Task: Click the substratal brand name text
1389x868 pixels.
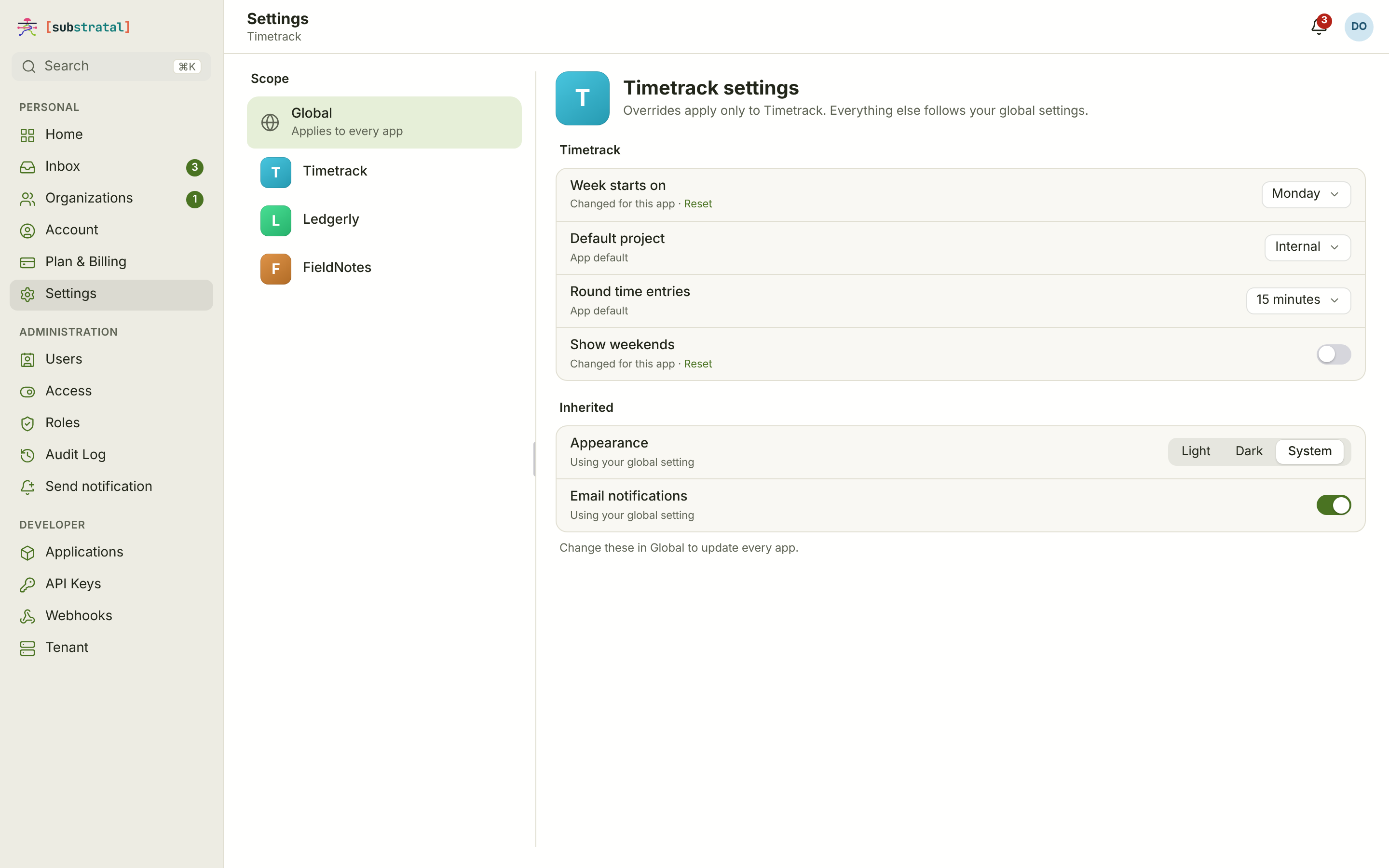Action: tap(88, 27)
